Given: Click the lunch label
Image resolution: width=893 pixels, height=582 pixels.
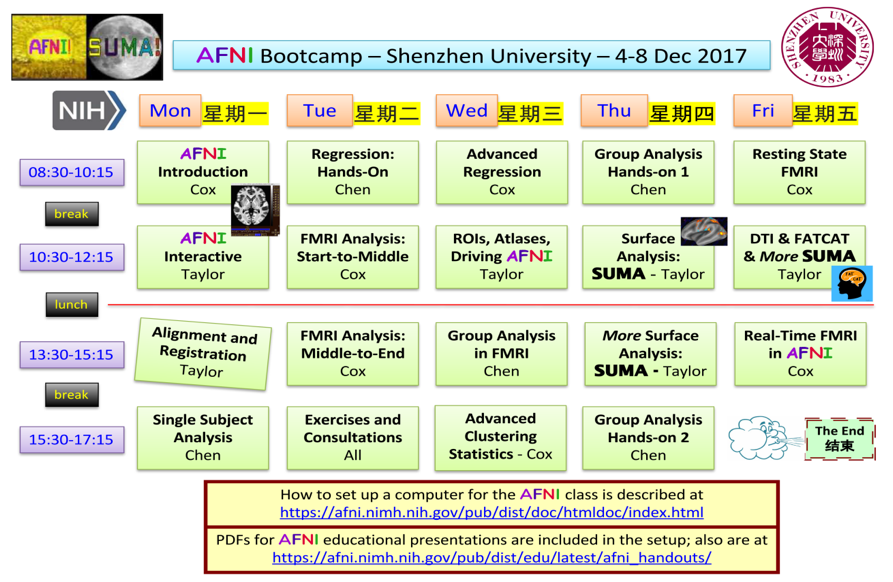Looking at the screenshot, I should [71, 304].
